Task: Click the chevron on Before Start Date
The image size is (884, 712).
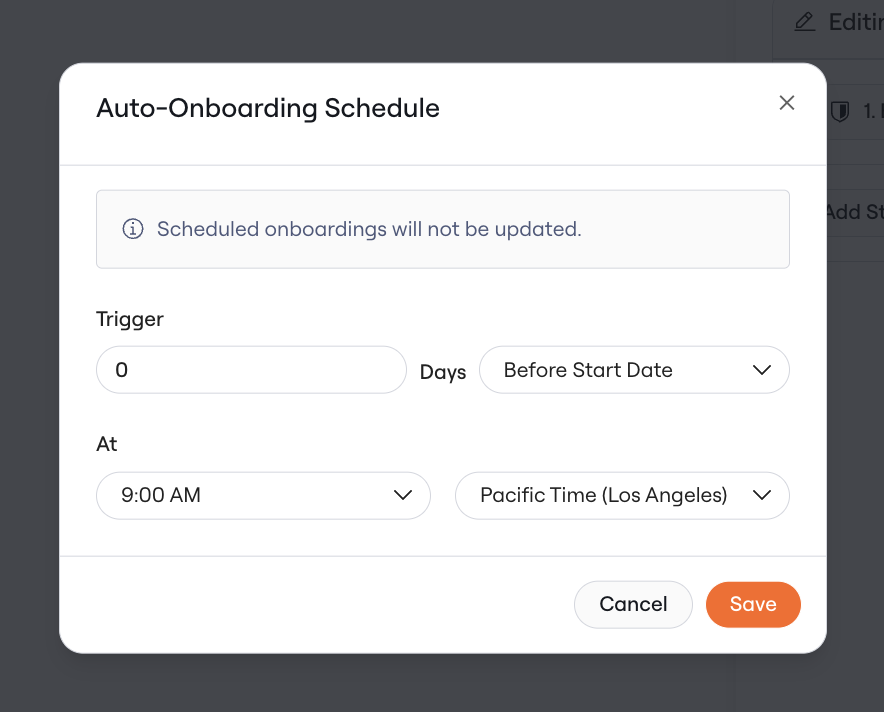Action: pos(762,370)
